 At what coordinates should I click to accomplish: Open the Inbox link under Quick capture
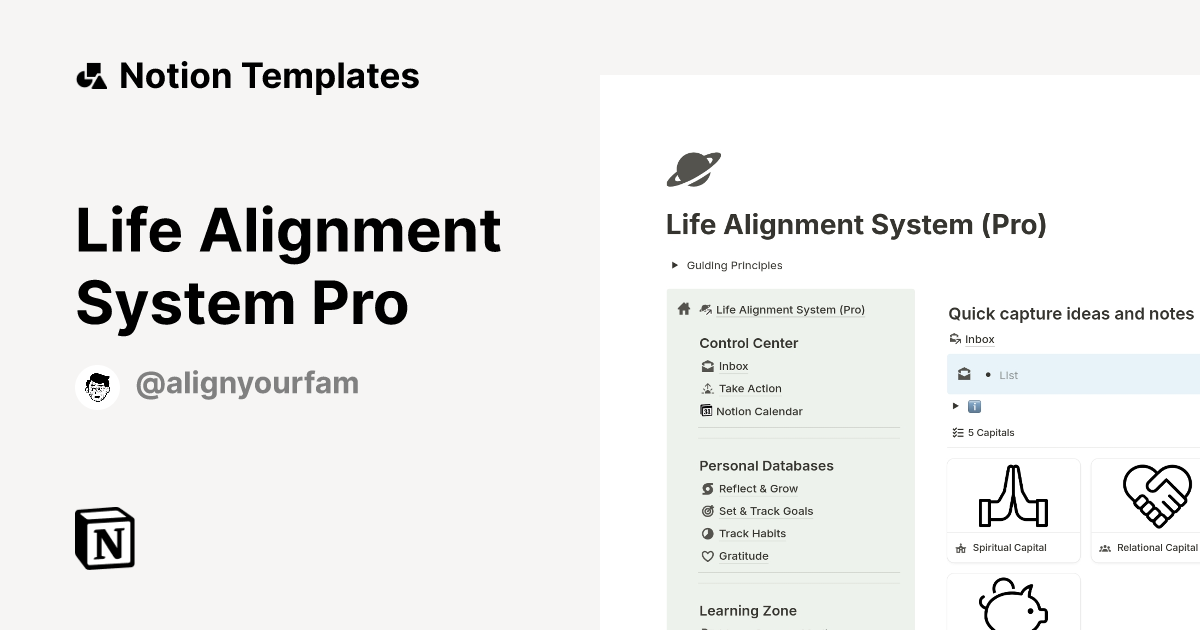(979, 339)
